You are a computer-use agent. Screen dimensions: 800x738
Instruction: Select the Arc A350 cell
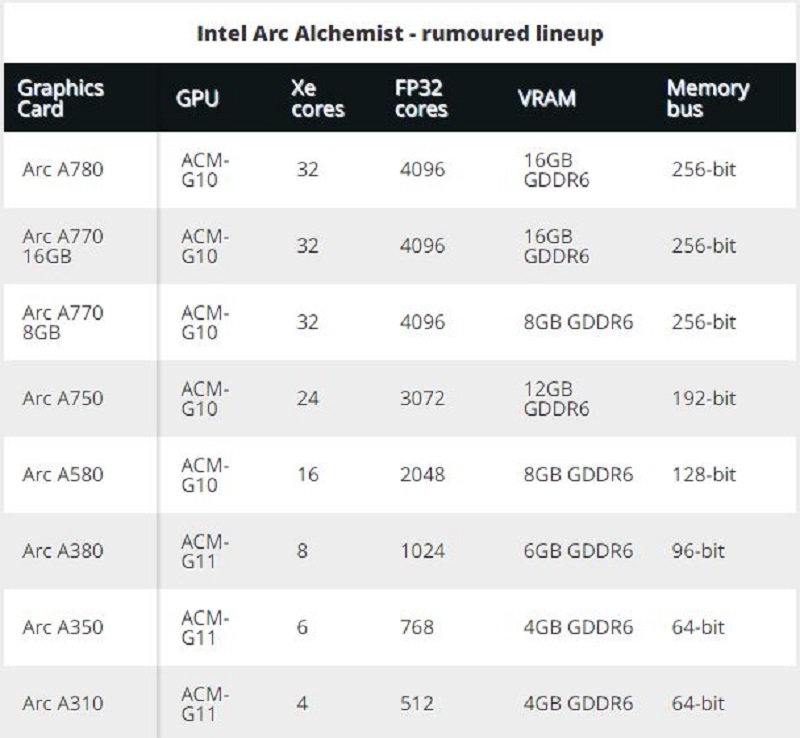coord(62,628)
